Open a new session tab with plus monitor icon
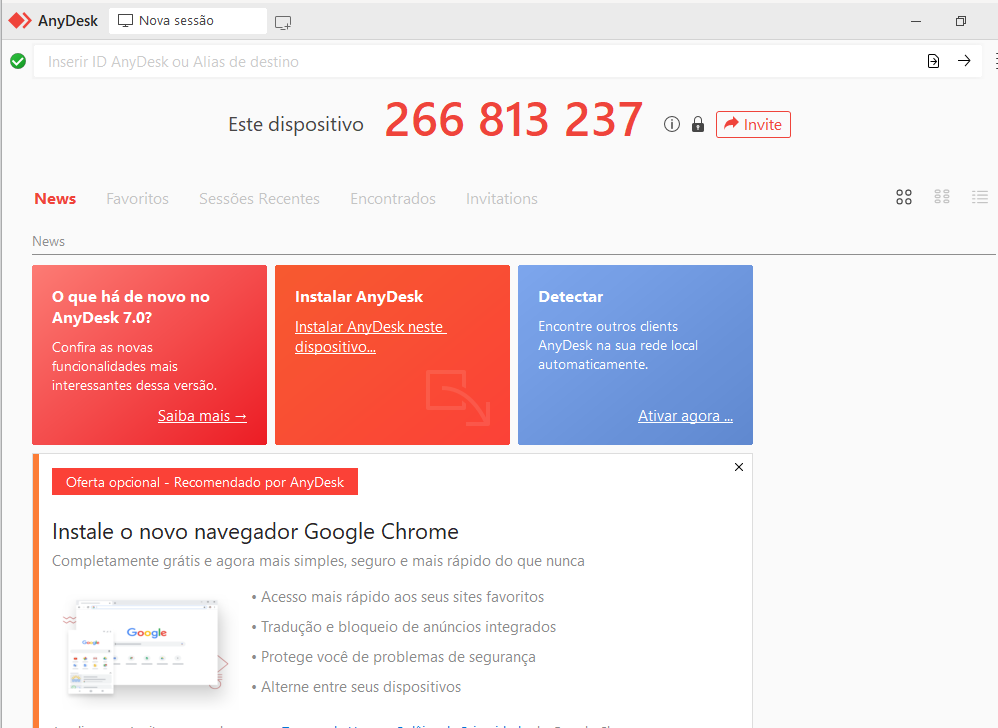The width and height of the screenshot is (998, 728). pos(283,22)
